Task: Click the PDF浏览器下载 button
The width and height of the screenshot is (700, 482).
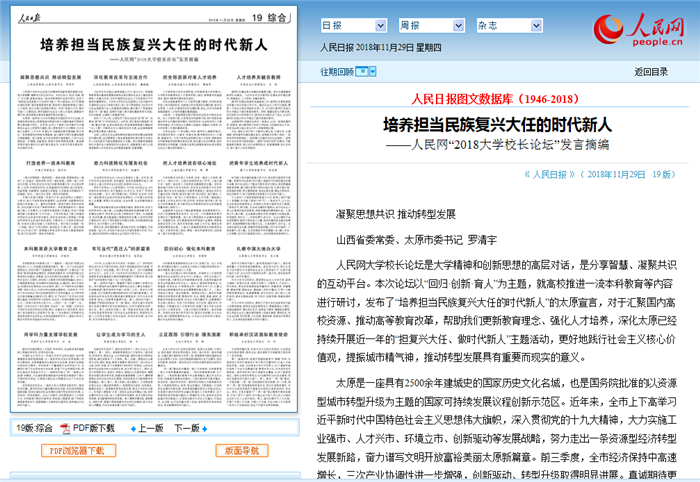Action: pos(76,451)
